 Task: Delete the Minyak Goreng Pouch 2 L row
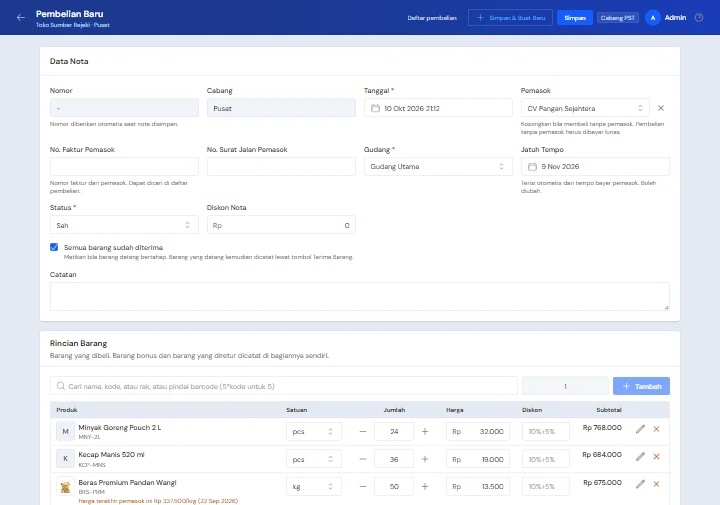pyautogui.click(x=656, y=429)
